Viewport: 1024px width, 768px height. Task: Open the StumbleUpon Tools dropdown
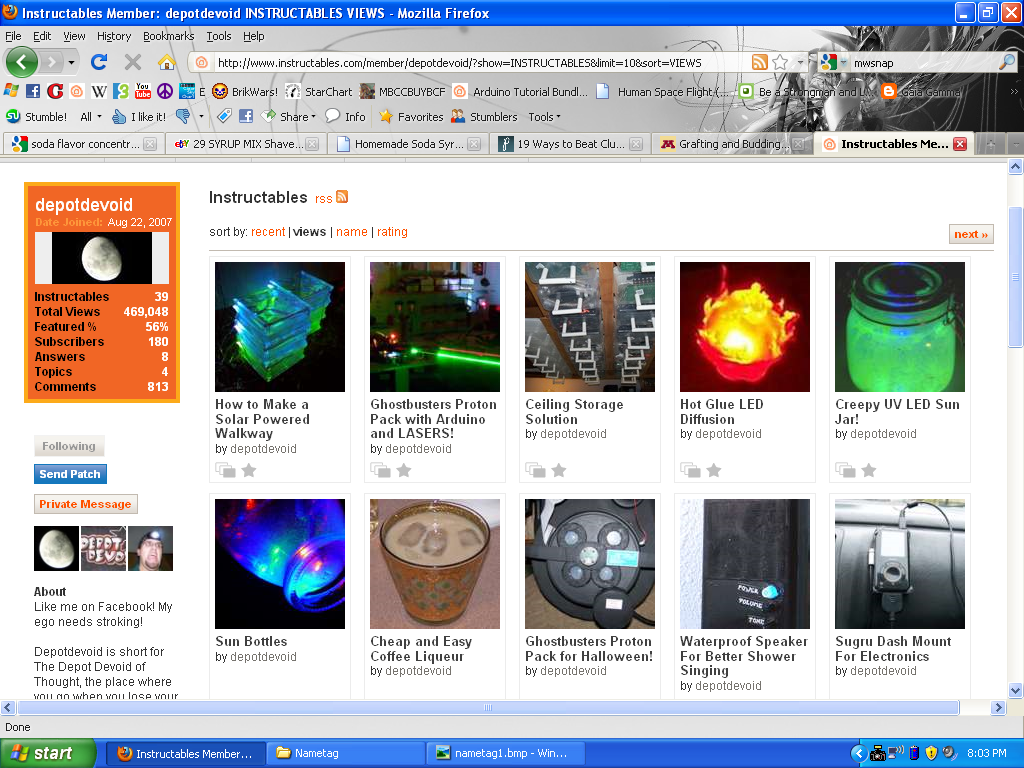click(544, 117)
